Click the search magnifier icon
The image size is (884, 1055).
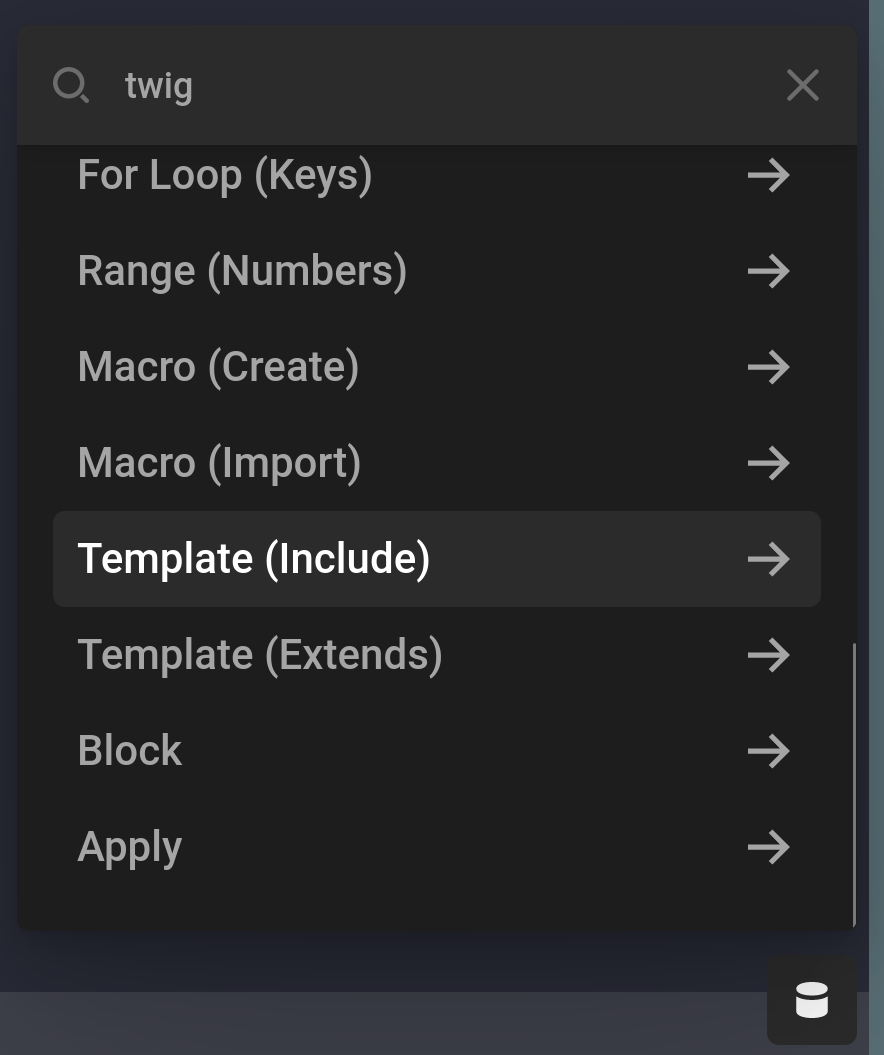[71, 86]
